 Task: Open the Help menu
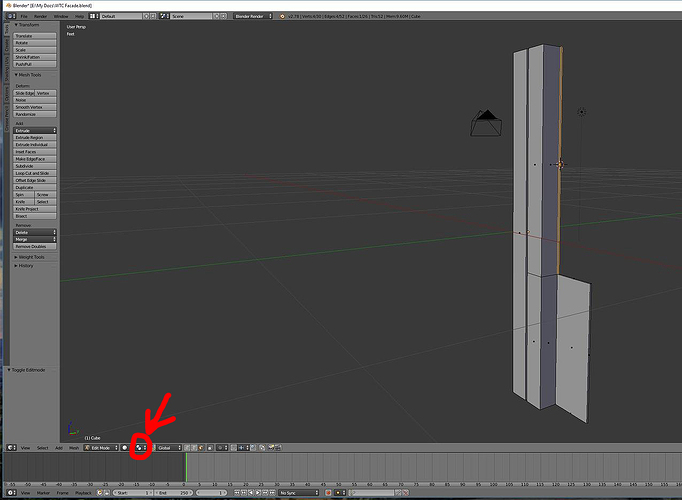80,16
